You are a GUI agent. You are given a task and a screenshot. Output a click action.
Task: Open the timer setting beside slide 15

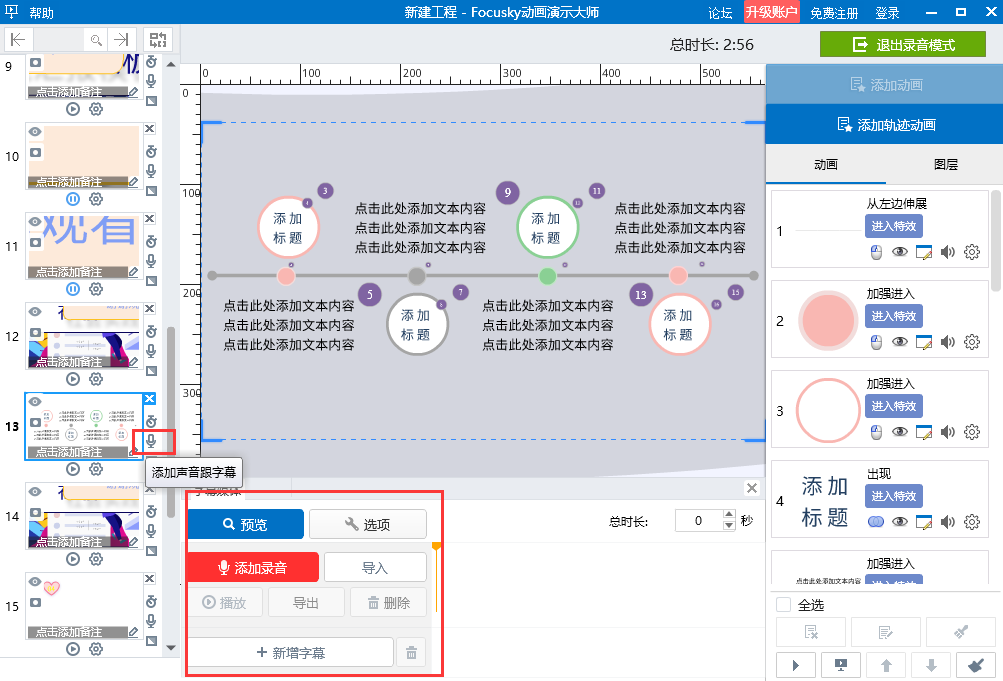point(151,602)
